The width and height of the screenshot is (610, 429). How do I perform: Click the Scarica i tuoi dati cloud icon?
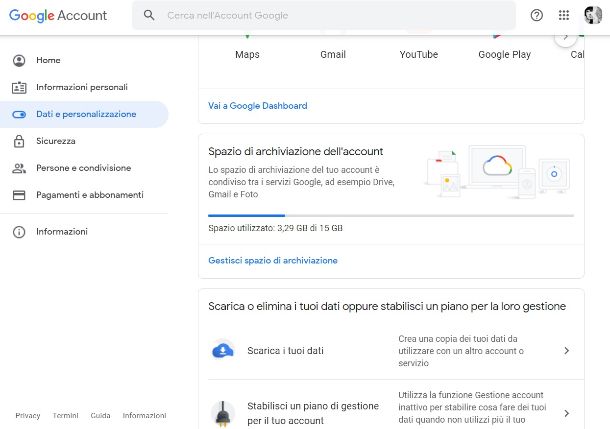pyautogui.click(x=223, y=350)
